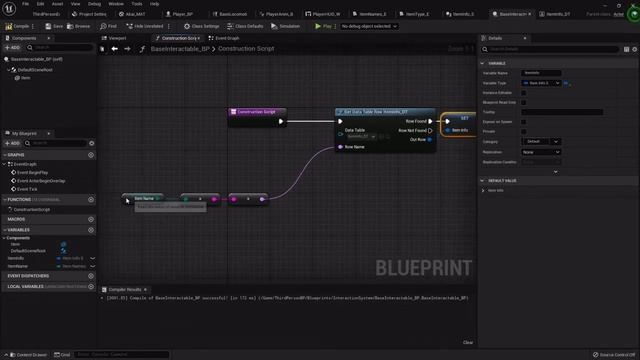Image resolution: width=640 pixels, height=360 pixels.
Task: Open My Blueprint search settings gear
Action: [91, 143]
